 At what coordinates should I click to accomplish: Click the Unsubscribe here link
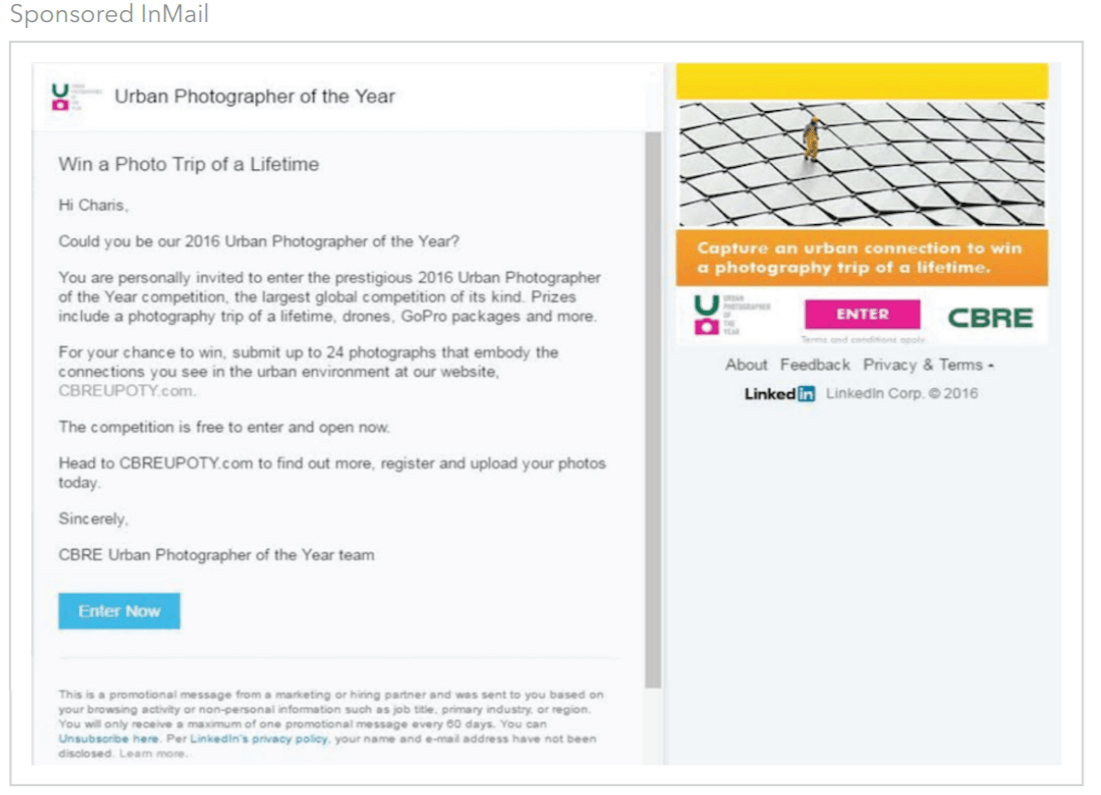pyautogui.click(x=109, y=739)
